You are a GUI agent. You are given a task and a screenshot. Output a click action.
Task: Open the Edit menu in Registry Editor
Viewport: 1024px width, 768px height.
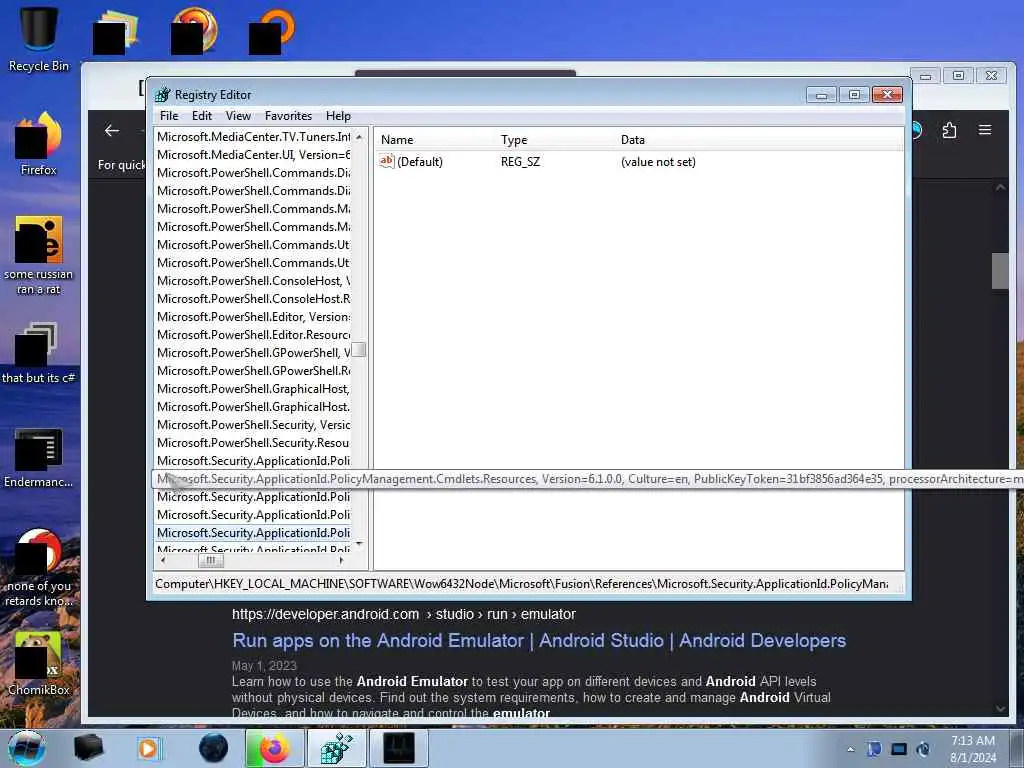pos(202,116)
